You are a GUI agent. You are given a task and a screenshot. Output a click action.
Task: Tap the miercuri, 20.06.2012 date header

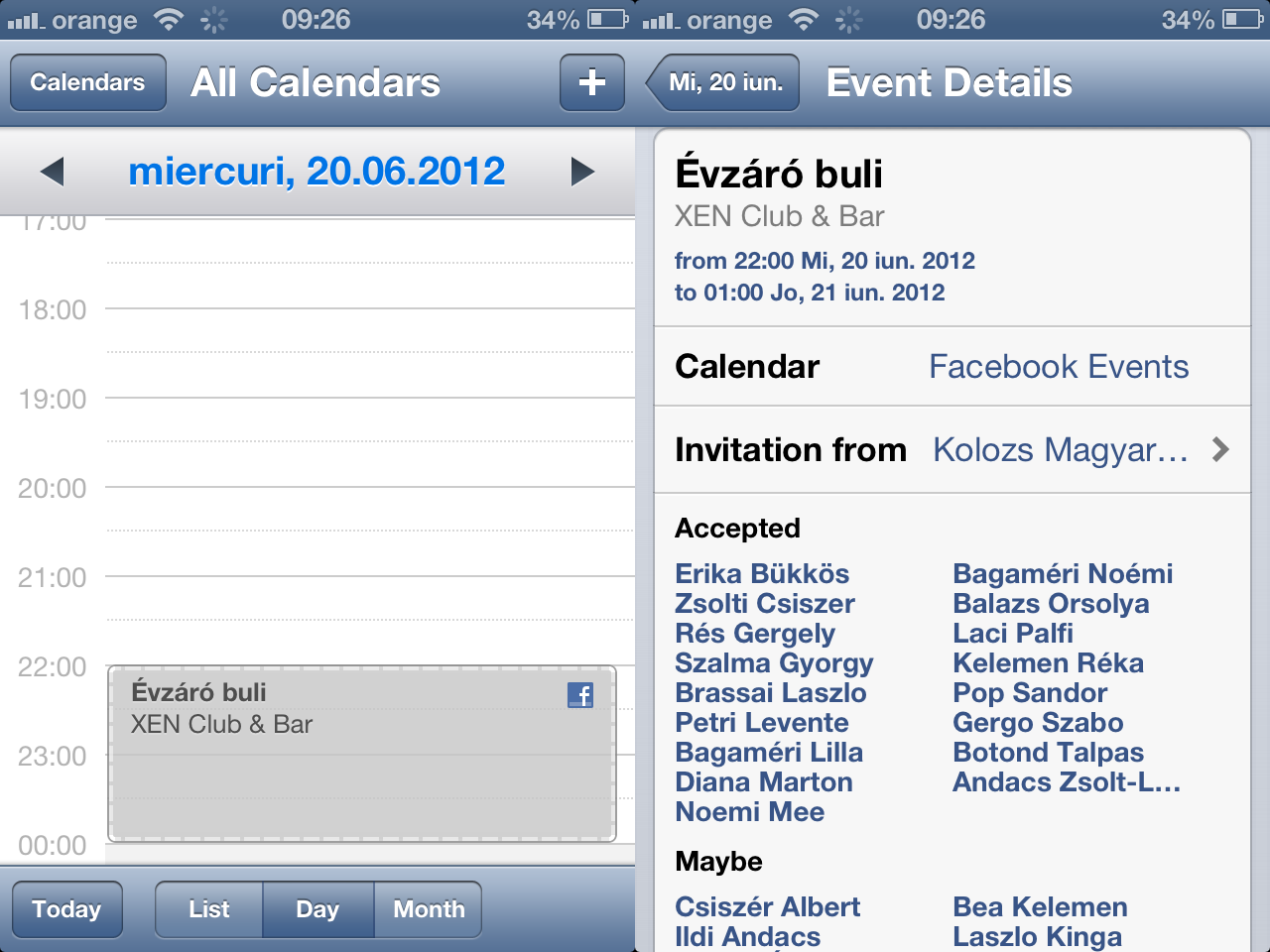click(x=317, y=172)
